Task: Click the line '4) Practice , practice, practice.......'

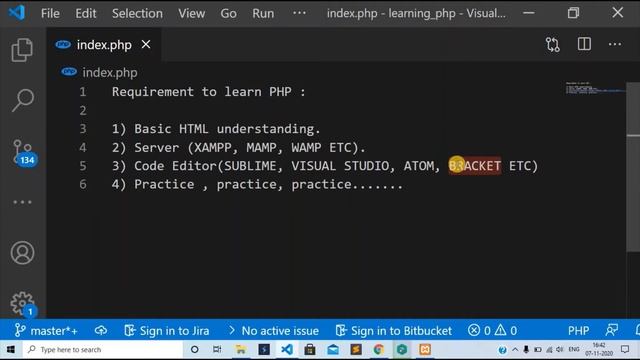Action: (x=257, y=184)
